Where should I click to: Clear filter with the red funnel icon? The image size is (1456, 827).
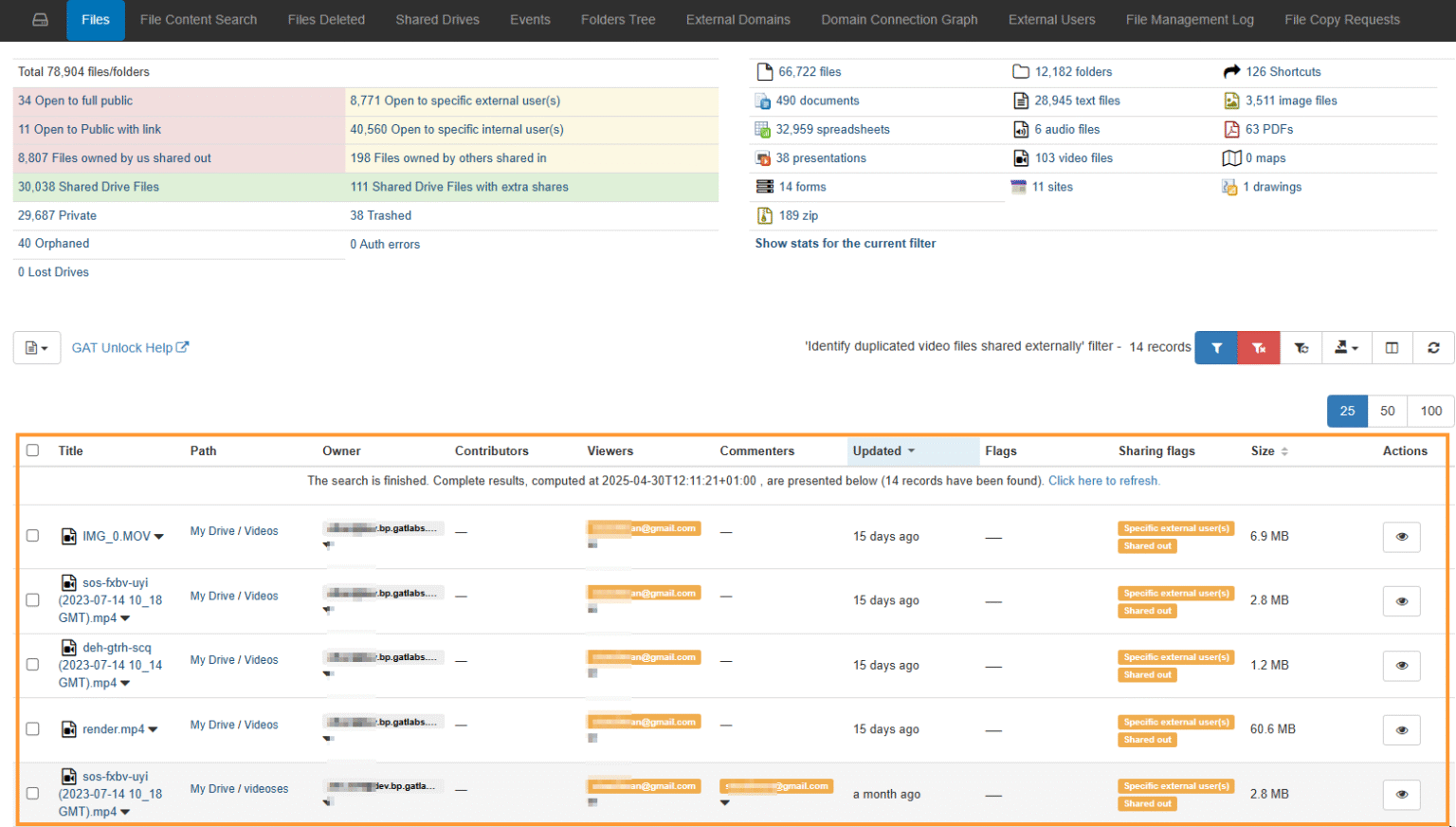click(x=1259, y=348)
